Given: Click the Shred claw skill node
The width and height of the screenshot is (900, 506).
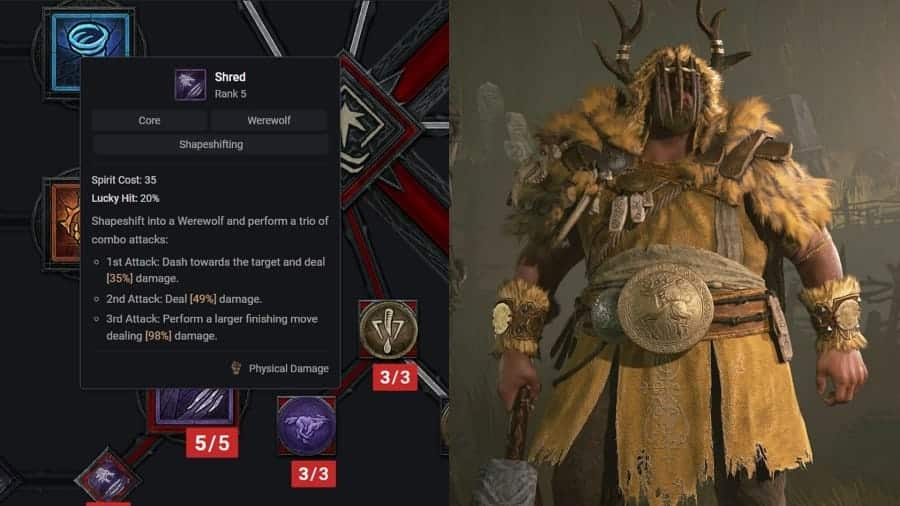Looking at the screenshot, I should (194, 407).
